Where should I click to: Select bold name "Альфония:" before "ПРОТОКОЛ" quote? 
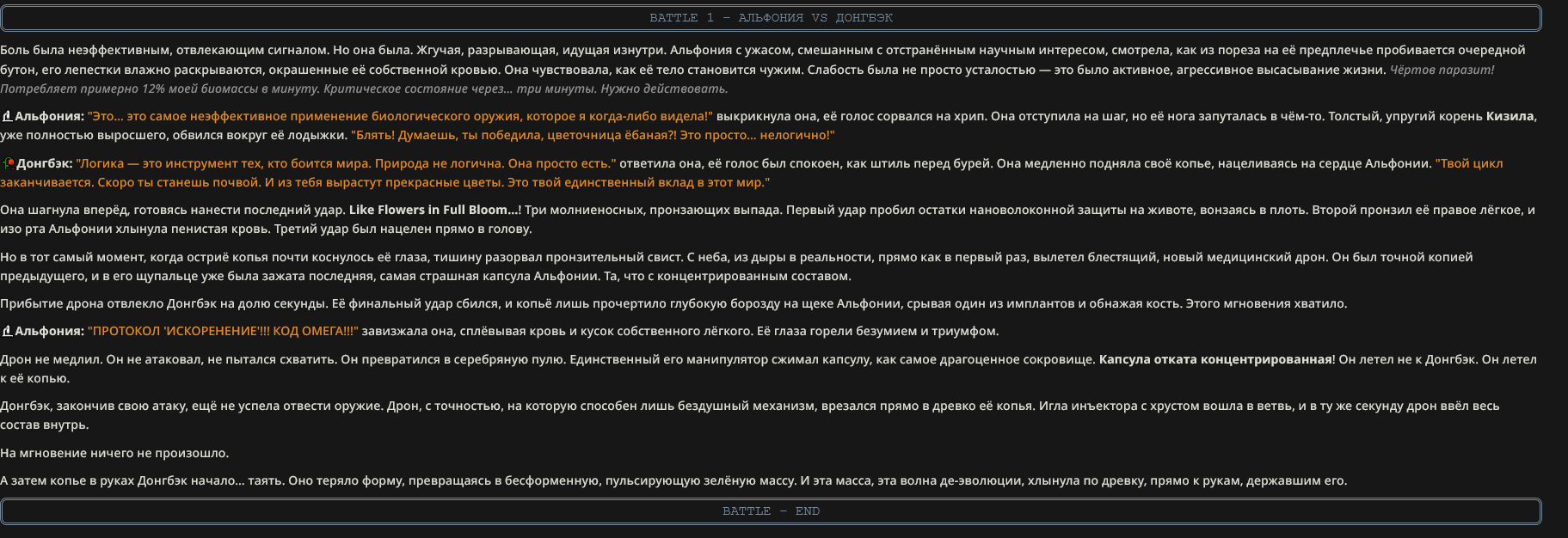[49, 331]
